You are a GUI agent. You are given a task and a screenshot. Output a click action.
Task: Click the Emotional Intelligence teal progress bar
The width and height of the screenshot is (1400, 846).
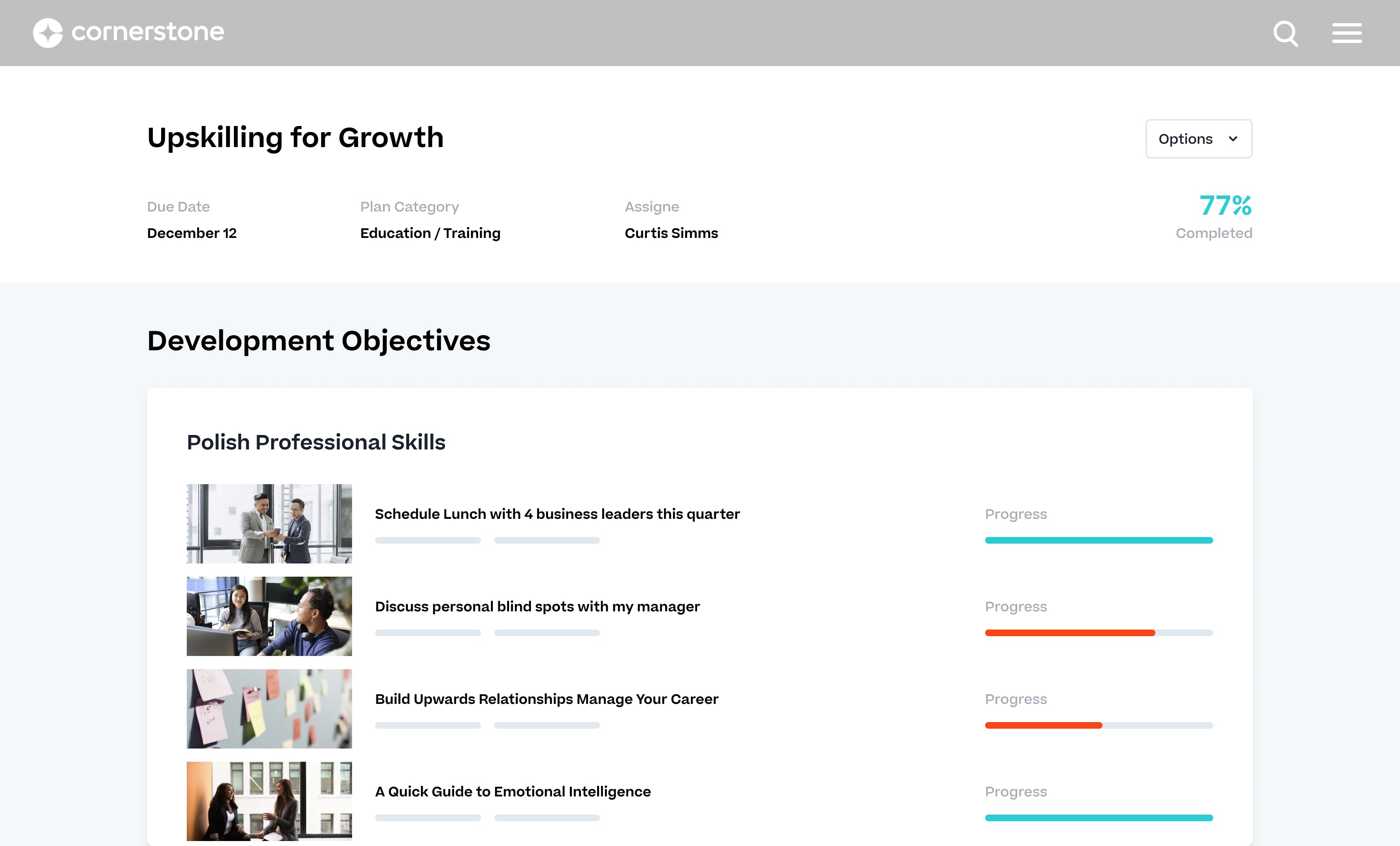1098,818
